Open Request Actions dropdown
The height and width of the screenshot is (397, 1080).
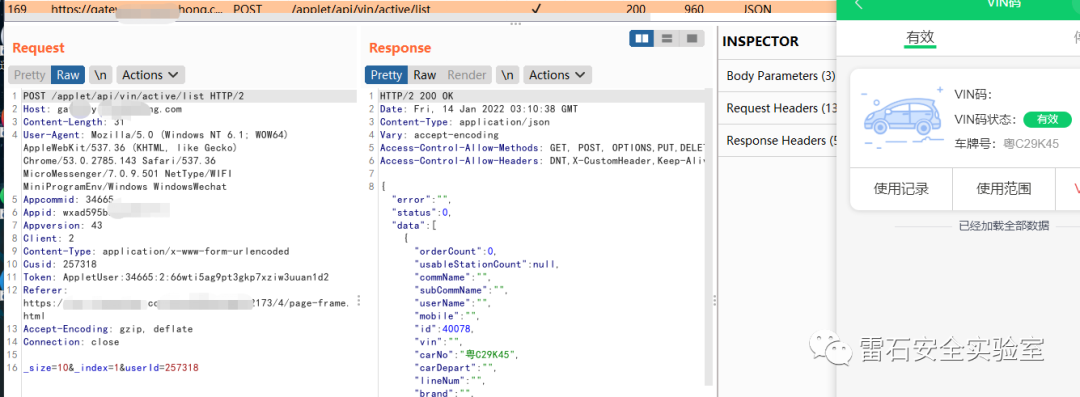click(x=150, y=75)
